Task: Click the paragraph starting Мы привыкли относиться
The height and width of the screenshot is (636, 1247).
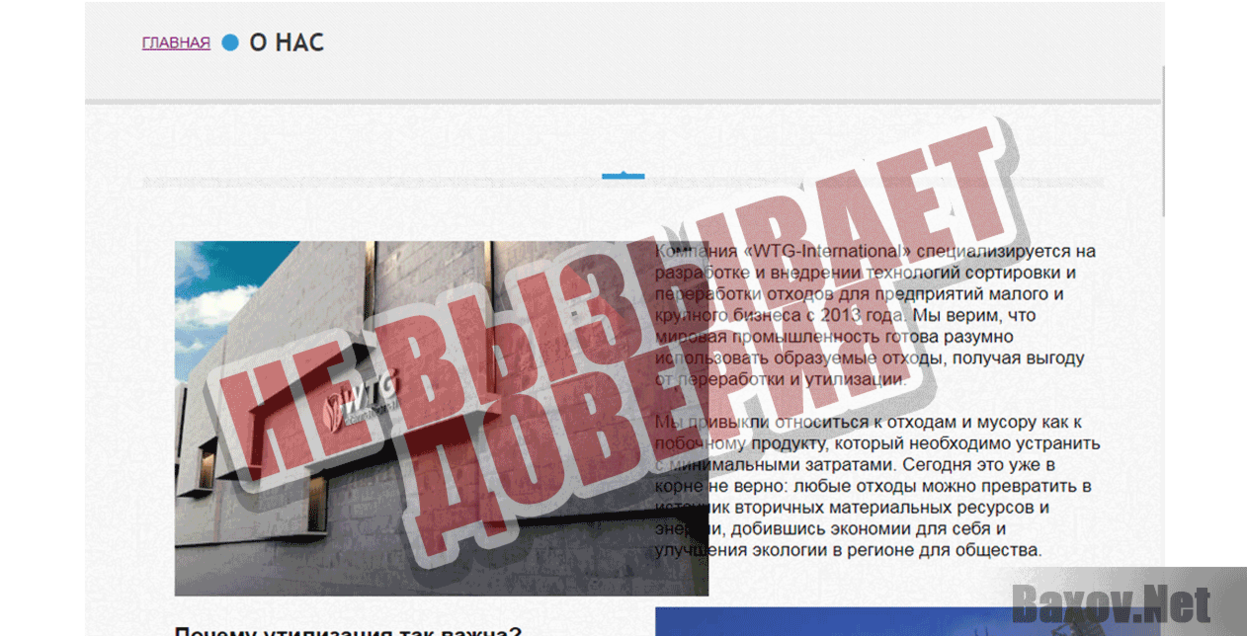Action: click(878, 486)
